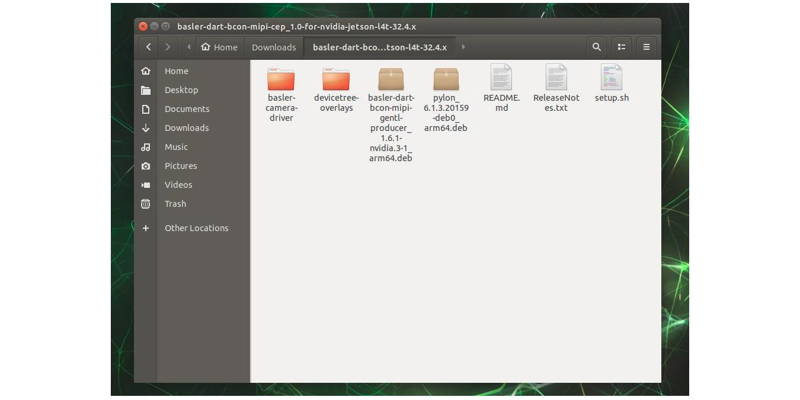800x400 pixels.
Task: Click the Trash bin icon in sidebar
Action: 146,204
